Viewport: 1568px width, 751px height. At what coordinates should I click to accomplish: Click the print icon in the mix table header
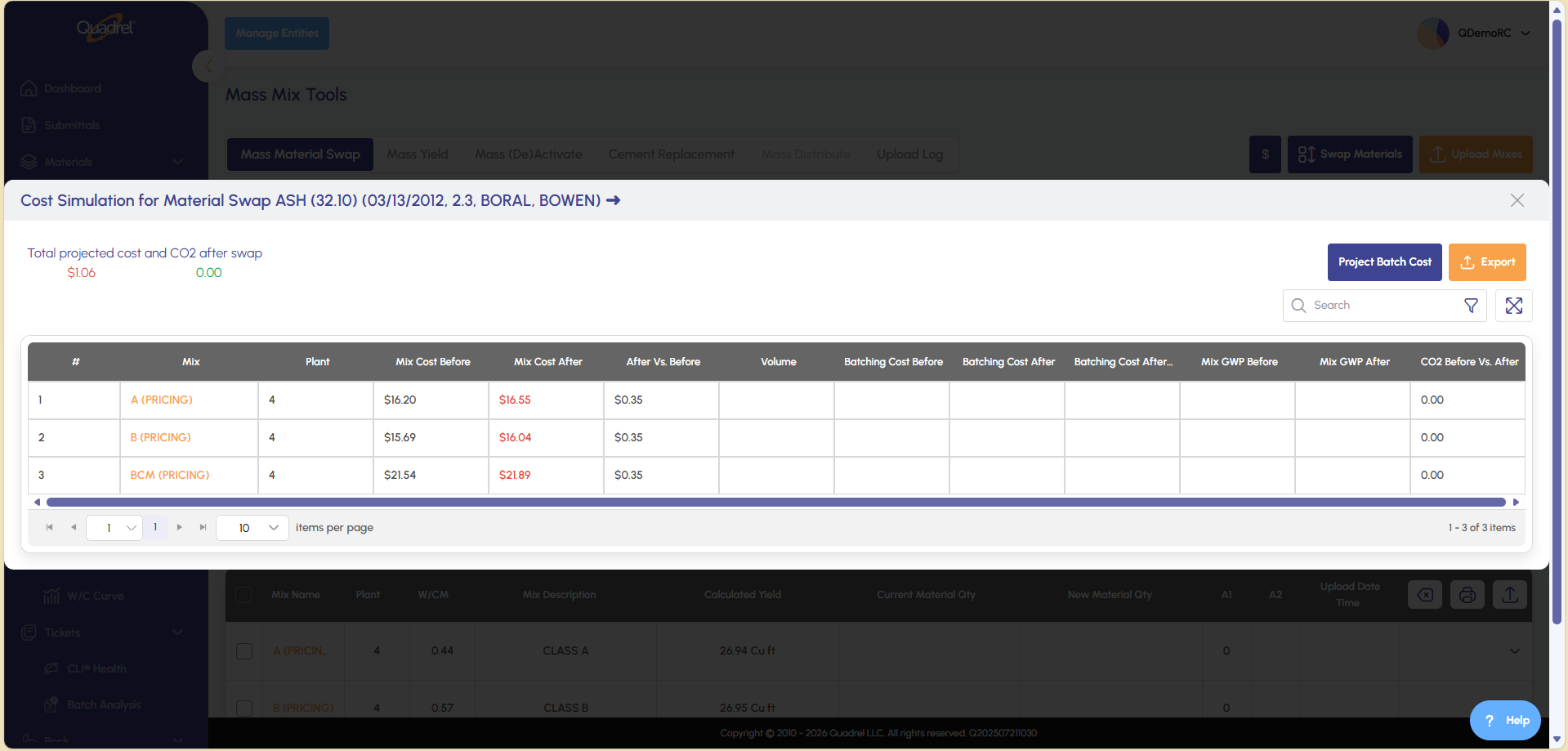click(x=1467, y=595)
